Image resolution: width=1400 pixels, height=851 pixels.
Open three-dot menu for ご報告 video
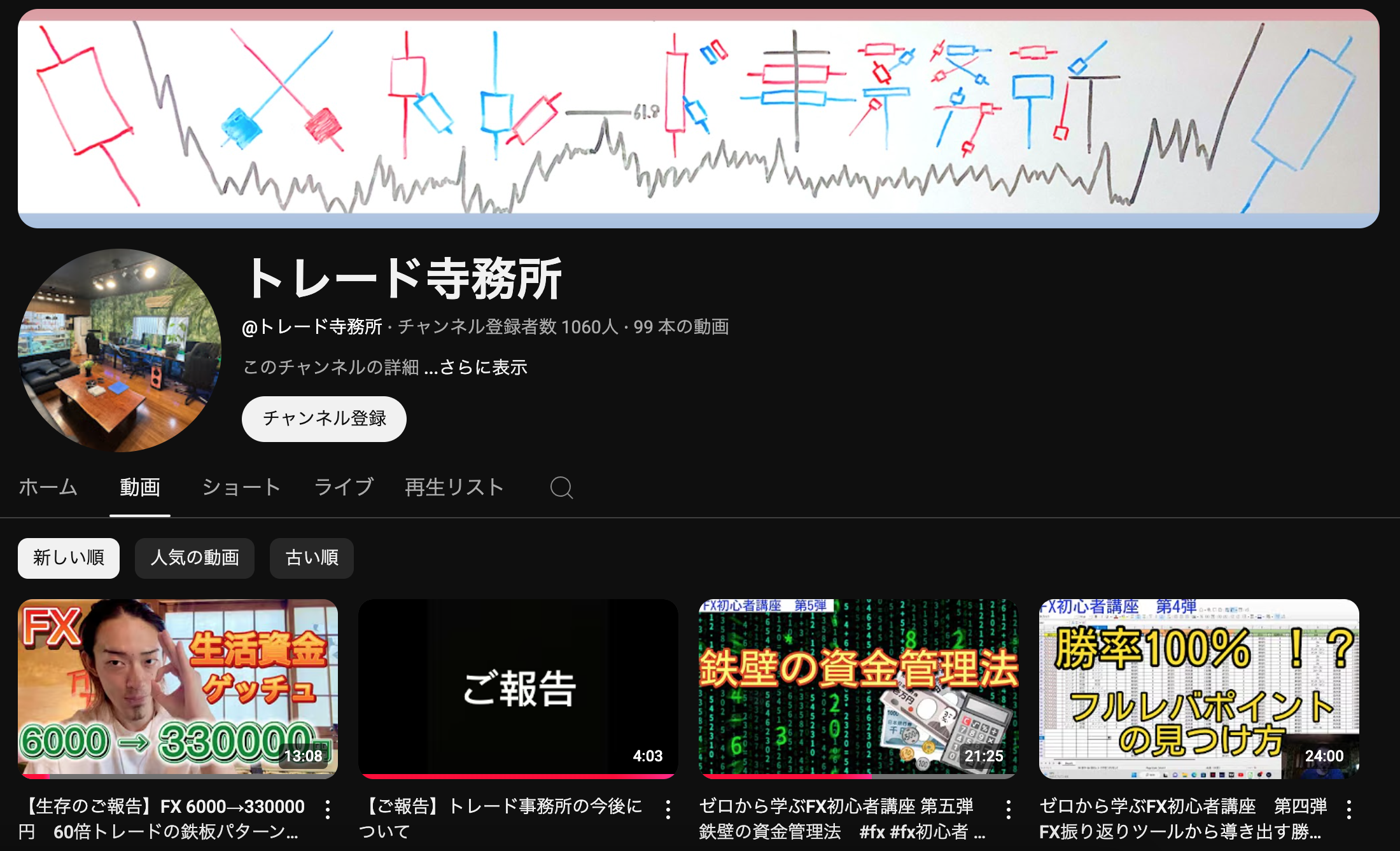coord(668,810)
